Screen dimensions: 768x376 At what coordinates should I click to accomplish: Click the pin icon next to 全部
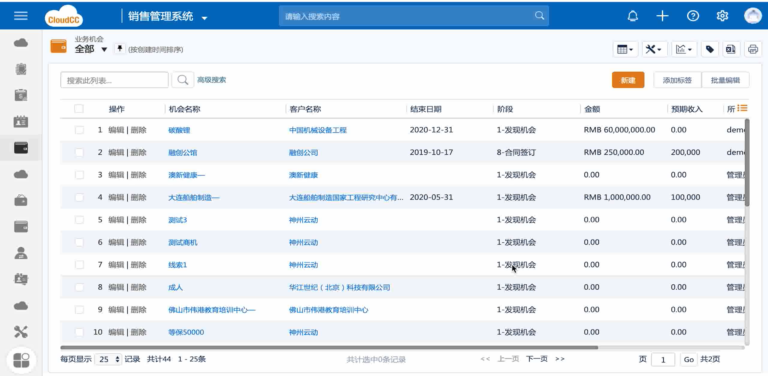click(x=120, y=48)
